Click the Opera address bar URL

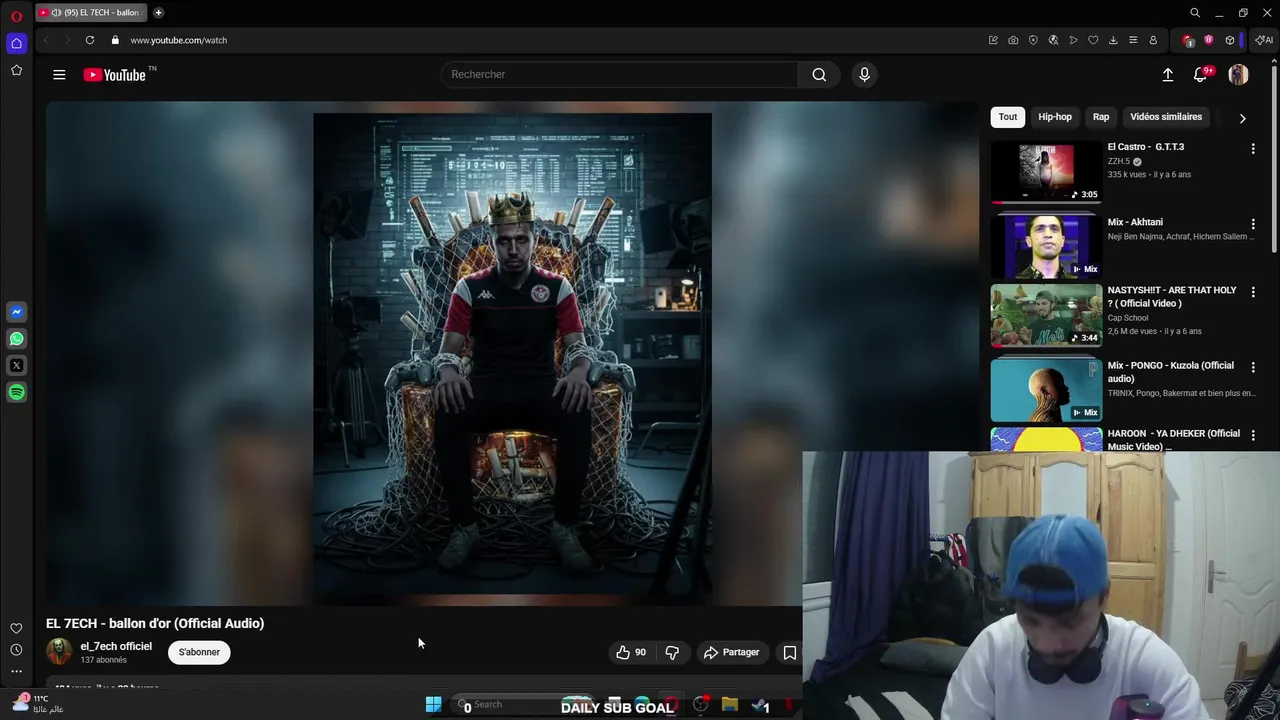tap(178, 40)
